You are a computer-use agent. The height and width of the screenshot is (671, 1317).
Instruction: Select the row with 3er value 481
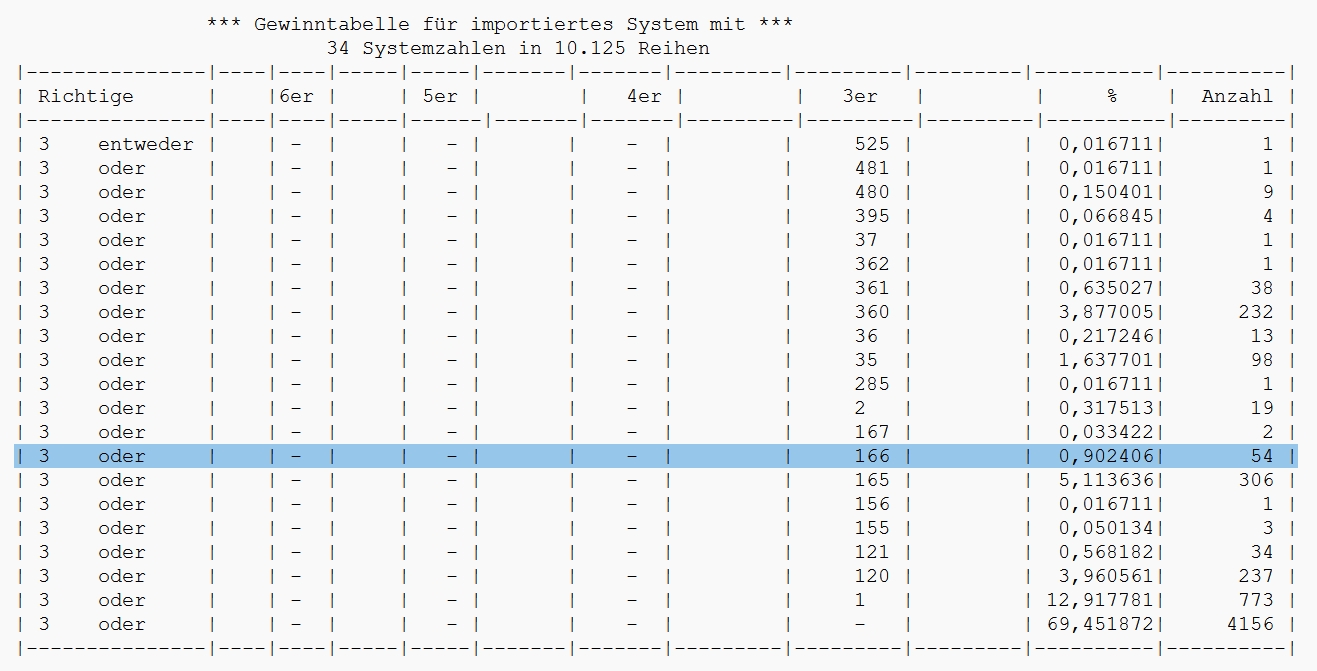coord(656,168)
